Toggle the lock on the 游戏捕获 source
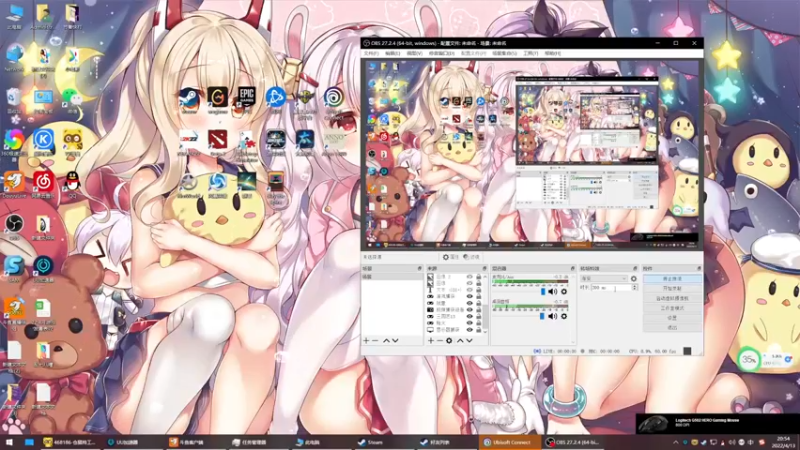 (x=479, y=296)
